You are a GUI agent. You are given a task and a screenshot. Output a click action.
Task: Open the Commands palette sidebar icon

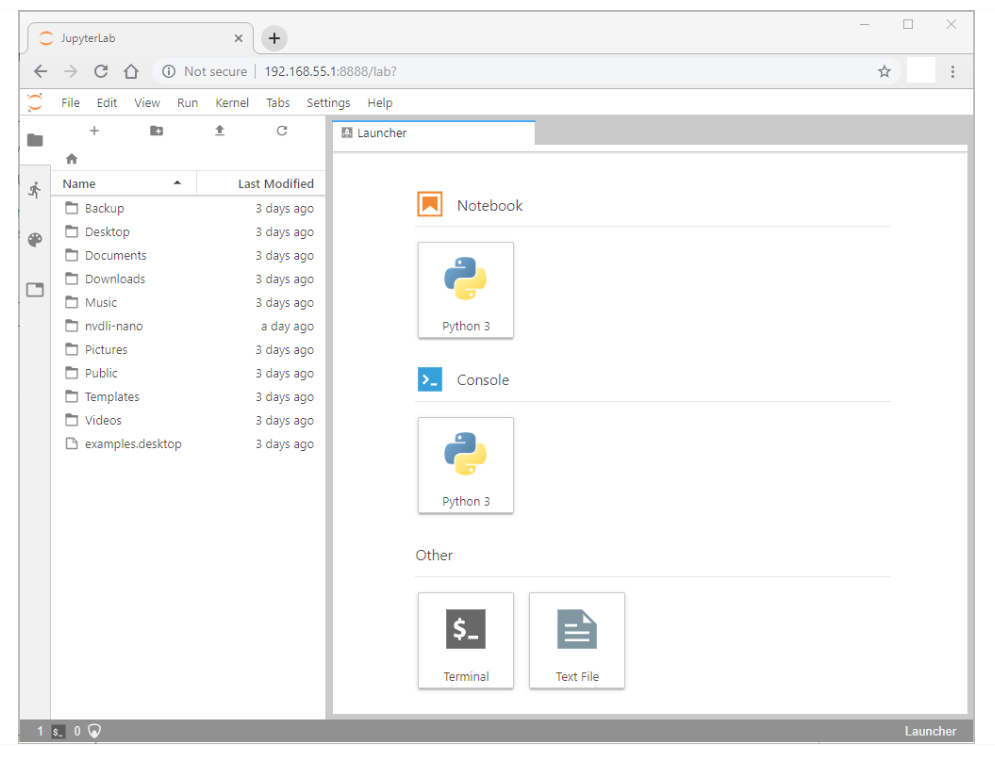click(35, 240)
